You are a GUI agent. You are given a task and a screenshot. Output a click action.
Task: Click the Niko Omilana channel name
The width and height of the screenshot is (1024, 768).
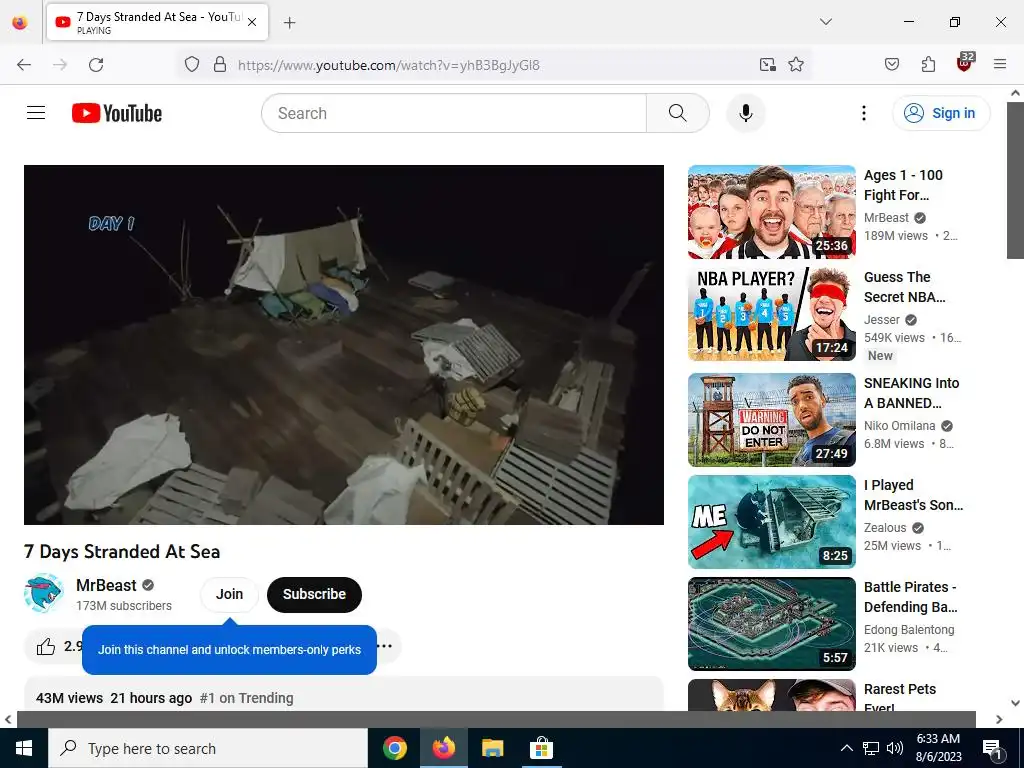point(899,426)
